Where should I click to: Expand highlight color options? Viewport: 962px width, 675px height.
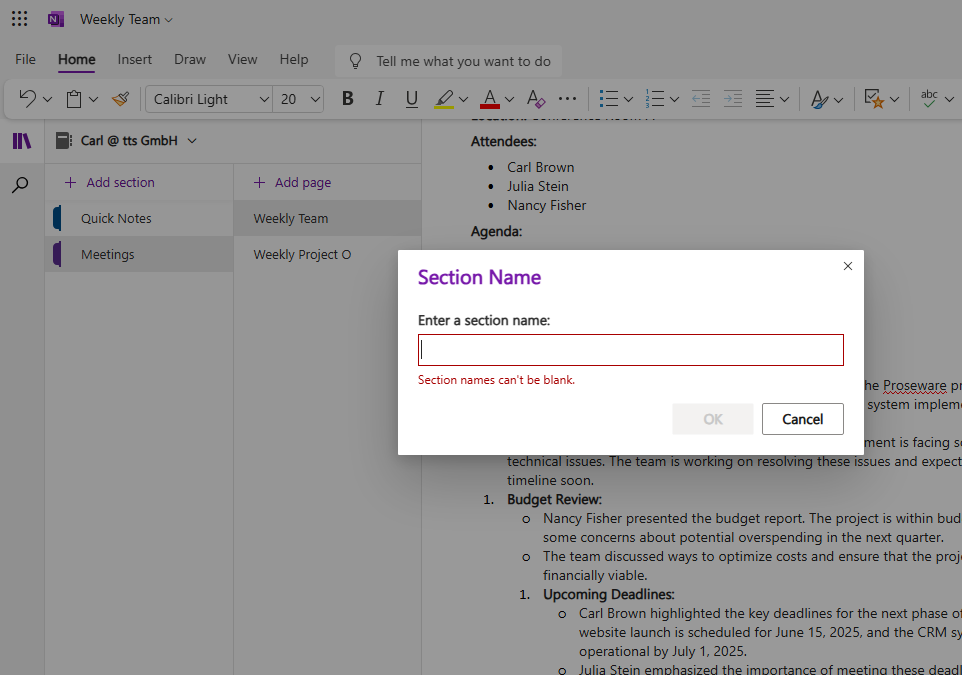pos(463,99)
